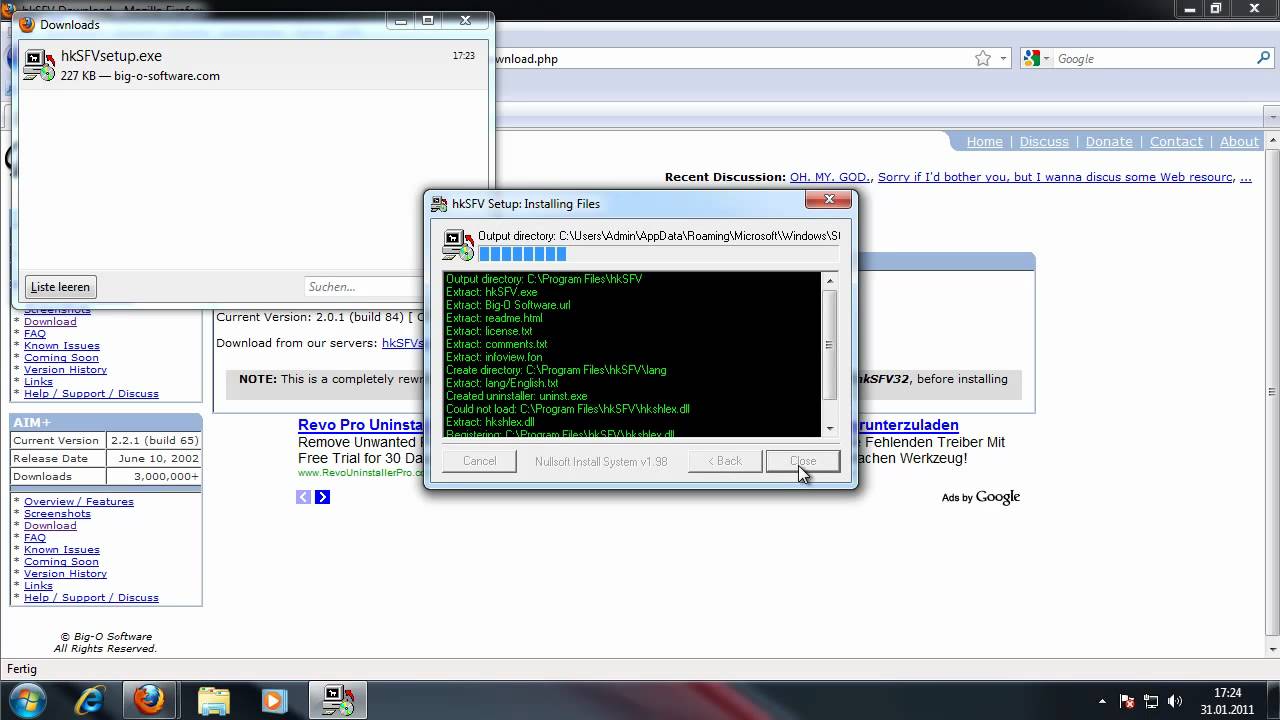Click the hkSFV Setup title bar icon

point(439,204)
